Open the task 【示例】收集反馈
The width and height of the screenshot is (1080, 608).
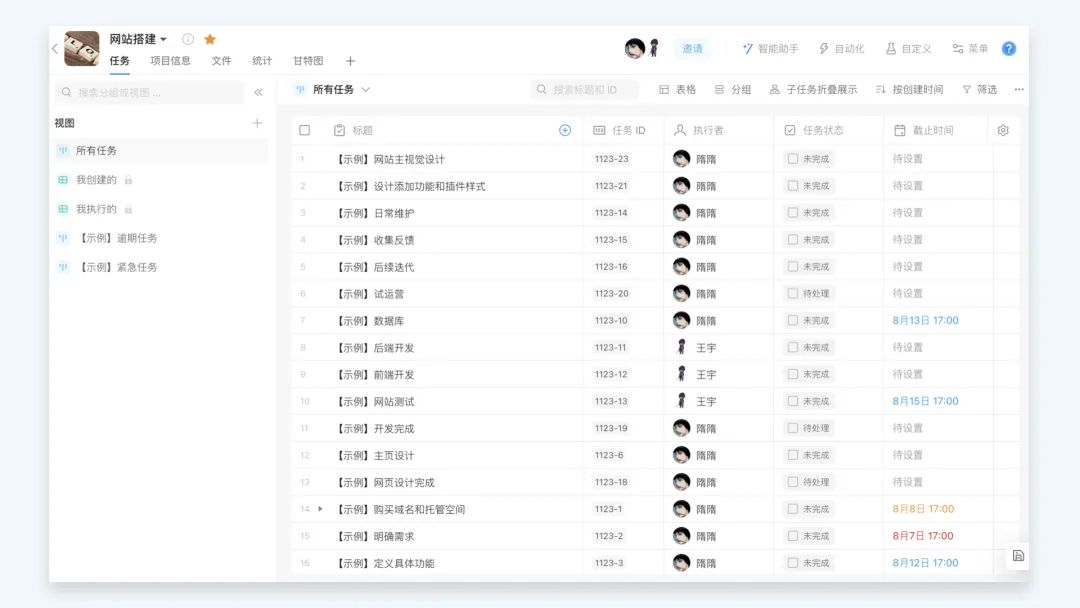coord(375,240)
